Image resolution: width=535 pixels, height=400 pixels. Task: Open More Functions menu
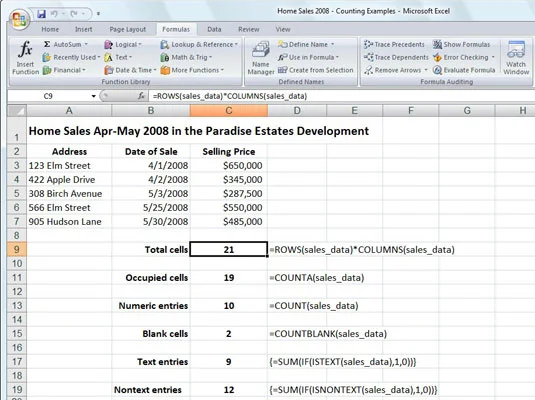[x=192, y=70]
